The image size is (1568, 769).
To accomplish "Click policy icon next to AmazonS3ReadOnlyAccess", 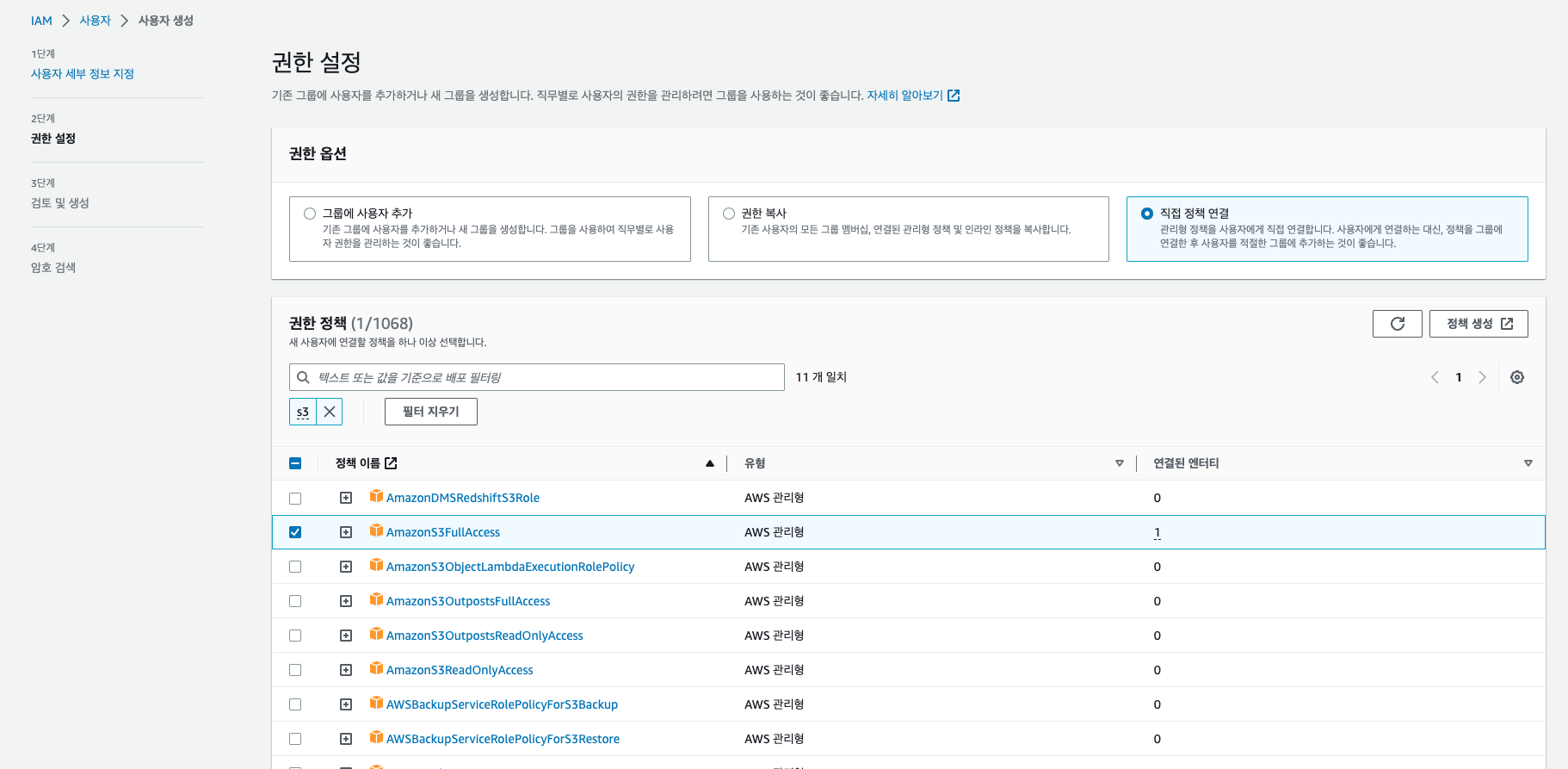I will (376, 668).
